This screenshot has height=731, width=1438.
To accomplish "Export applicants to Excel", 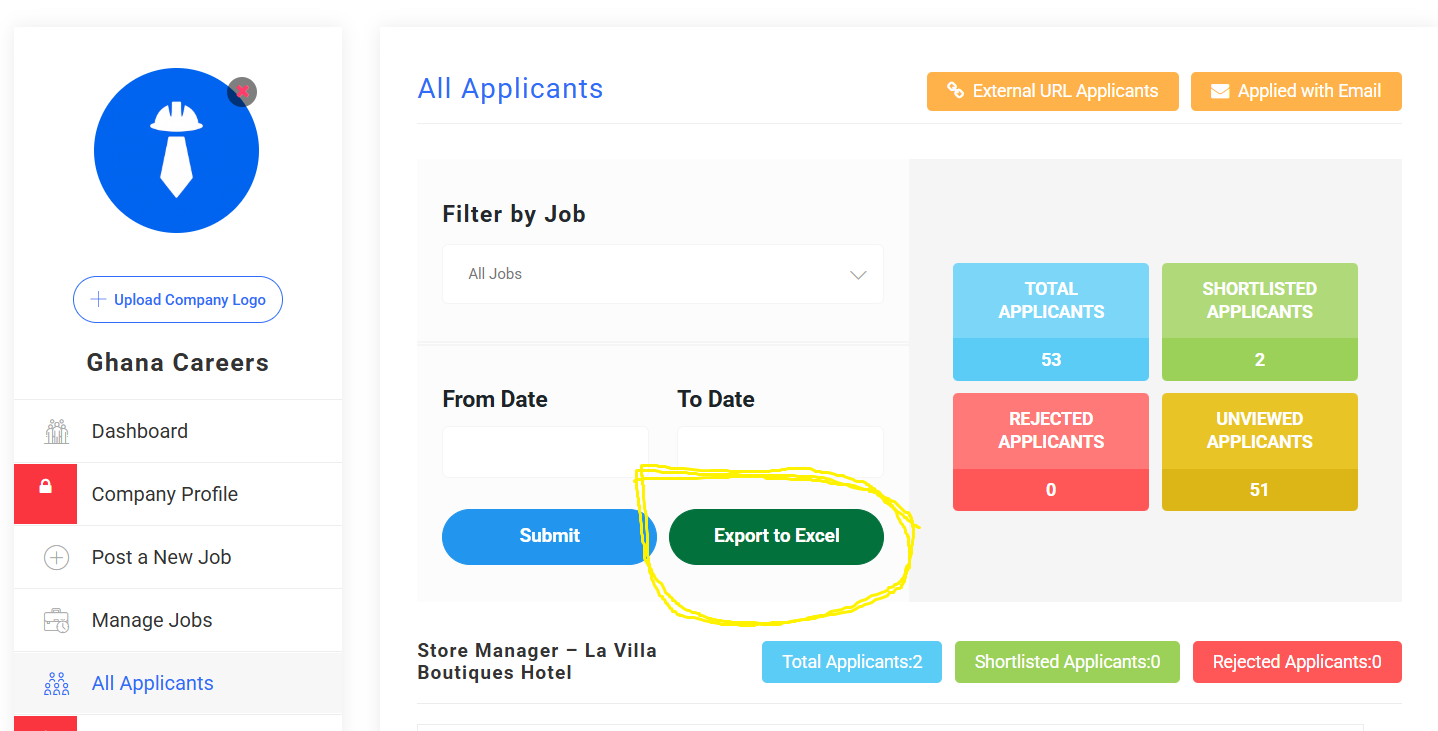I will (x=776, y=536).
